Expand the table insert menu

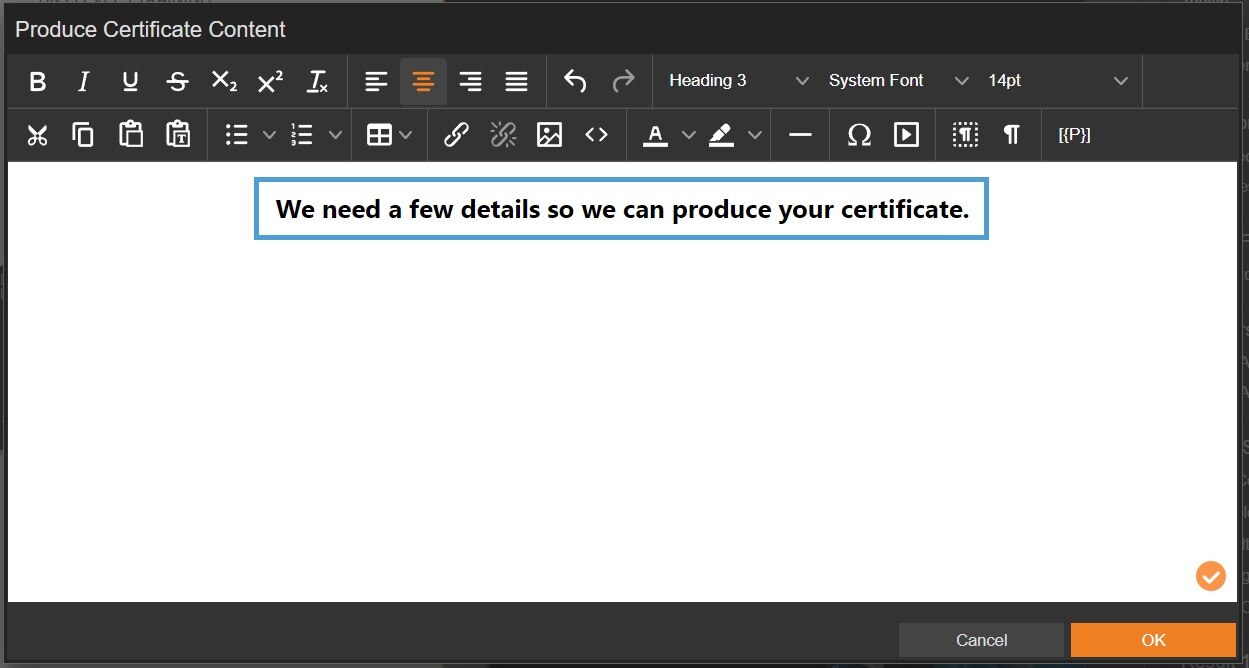tap(389, 135)
